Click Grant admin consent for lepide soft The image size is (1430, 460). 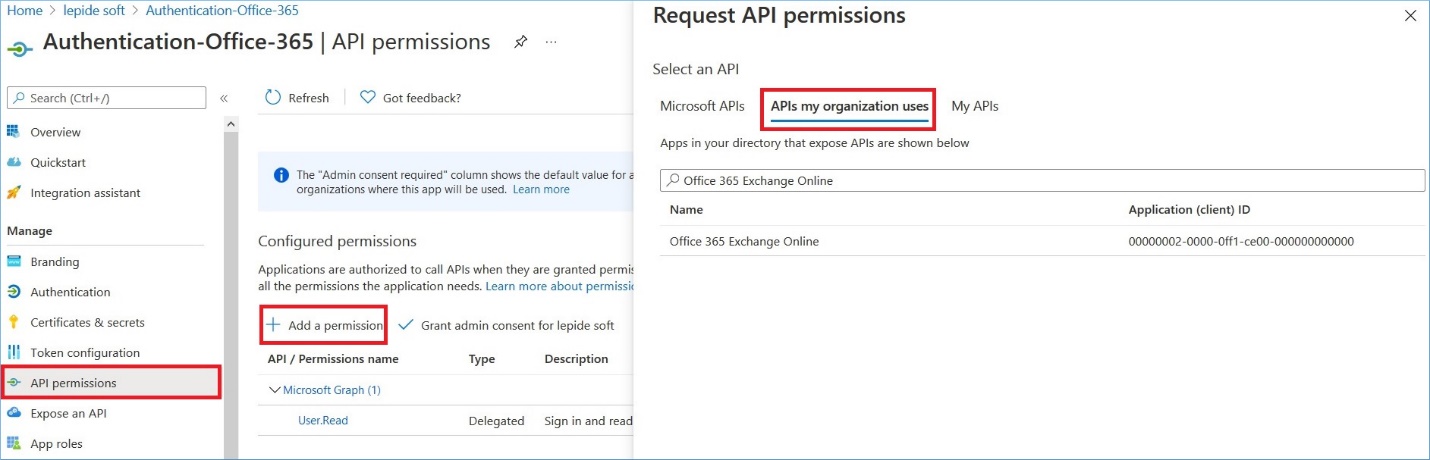[506, 325]
